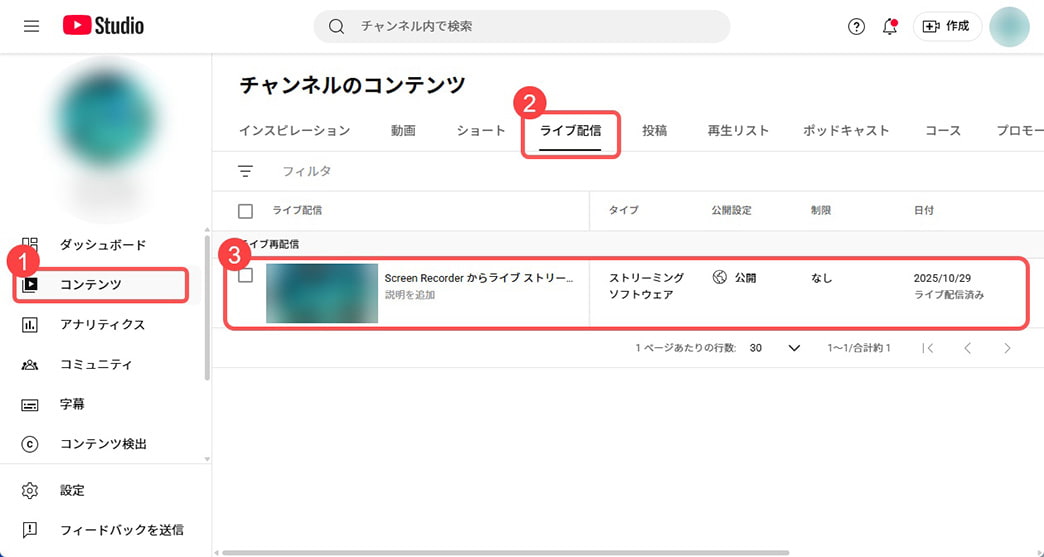
Task: Open the hamburger navigation menu
Action: coord(31,27)
